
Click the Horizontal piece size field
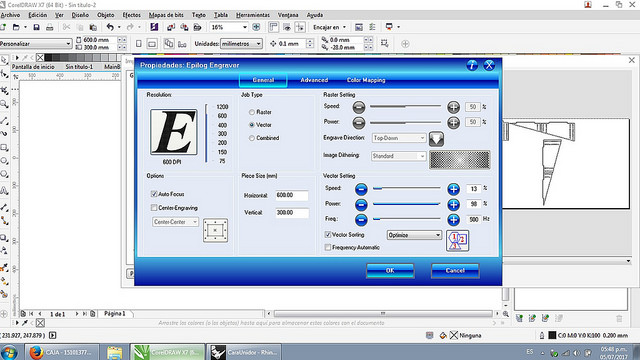click(292, 195)
